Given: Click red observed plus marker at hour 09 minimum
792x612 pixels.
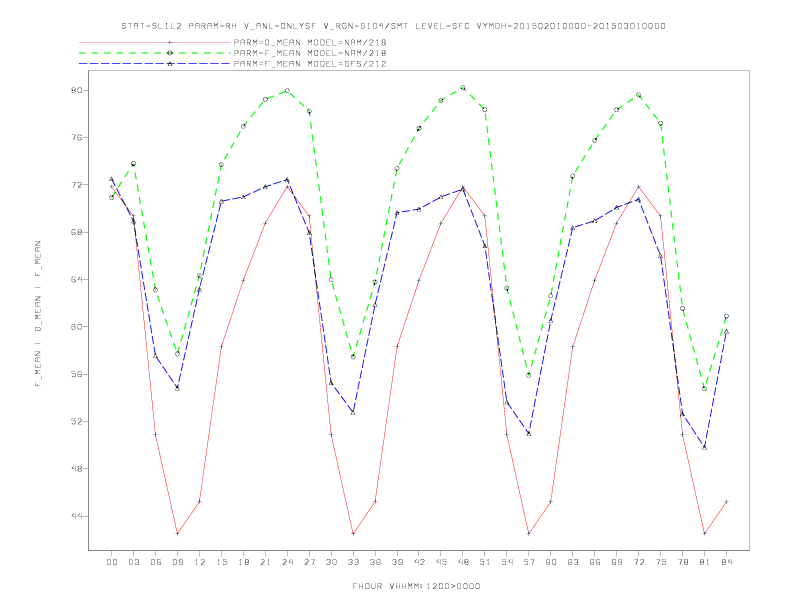Looking at the screenshot, I should click(177, 533).
